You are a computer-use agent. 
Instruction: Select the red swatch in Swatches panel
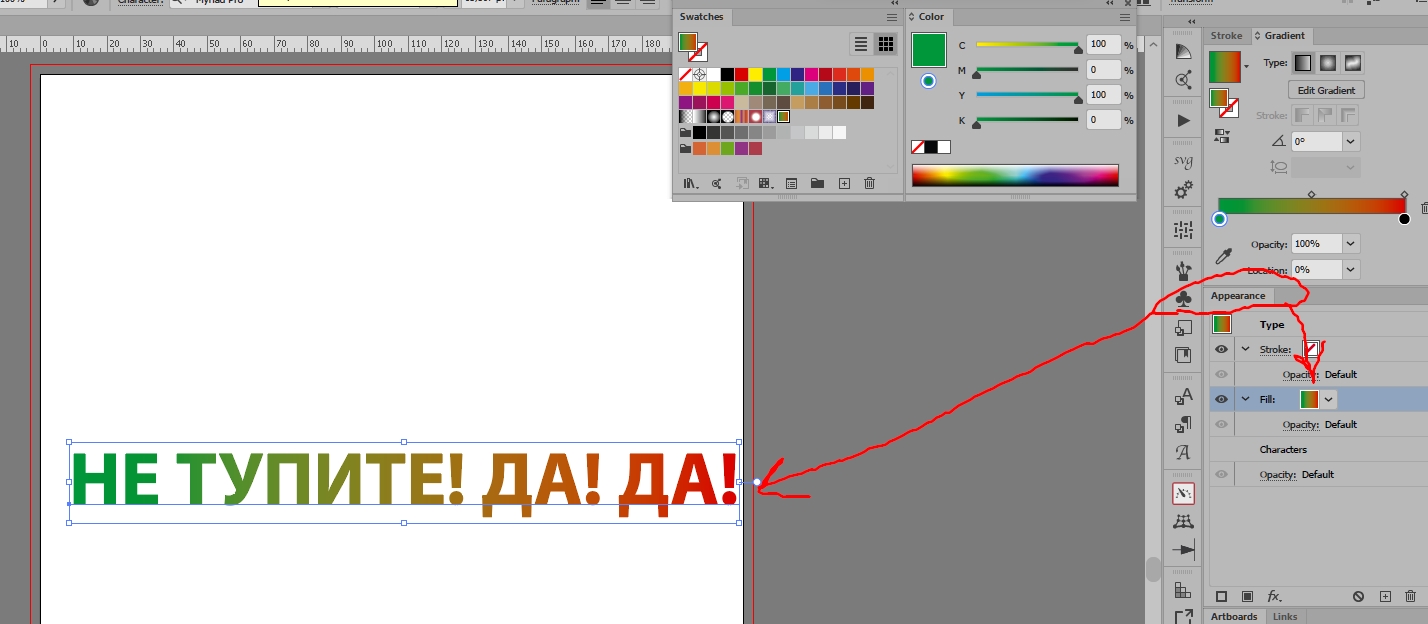pos(741,74)
